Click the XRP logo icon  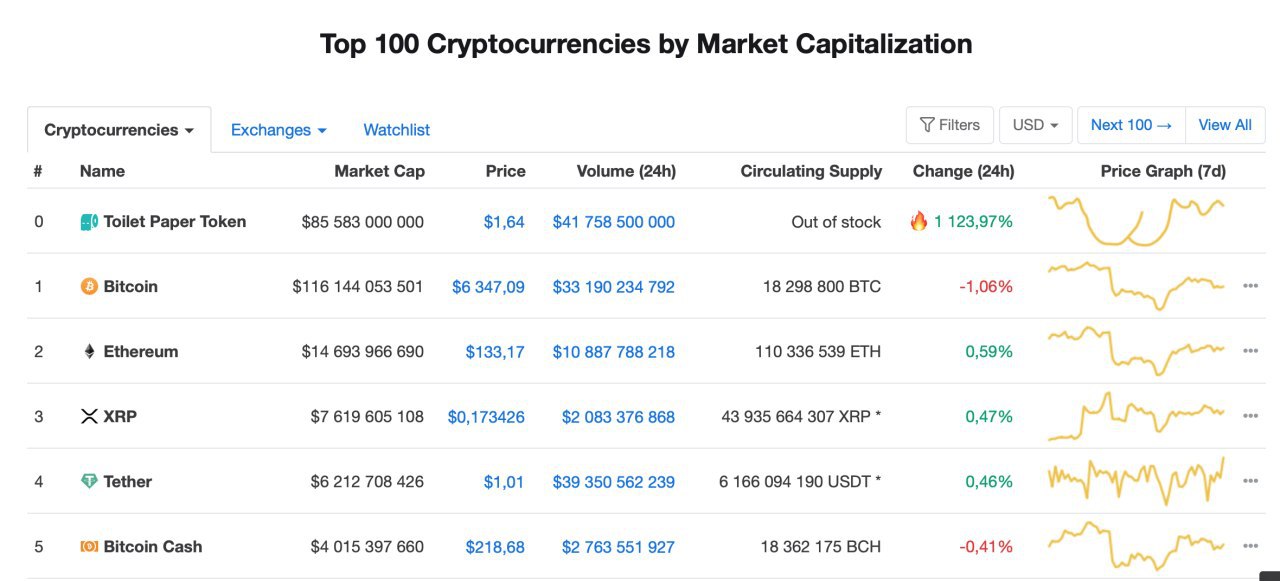point(89,417)
